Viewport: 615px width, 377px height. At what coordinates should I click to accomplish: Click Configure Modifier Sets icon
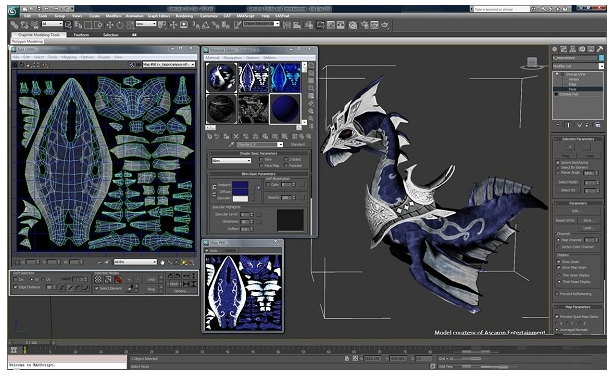coord(598,125)
